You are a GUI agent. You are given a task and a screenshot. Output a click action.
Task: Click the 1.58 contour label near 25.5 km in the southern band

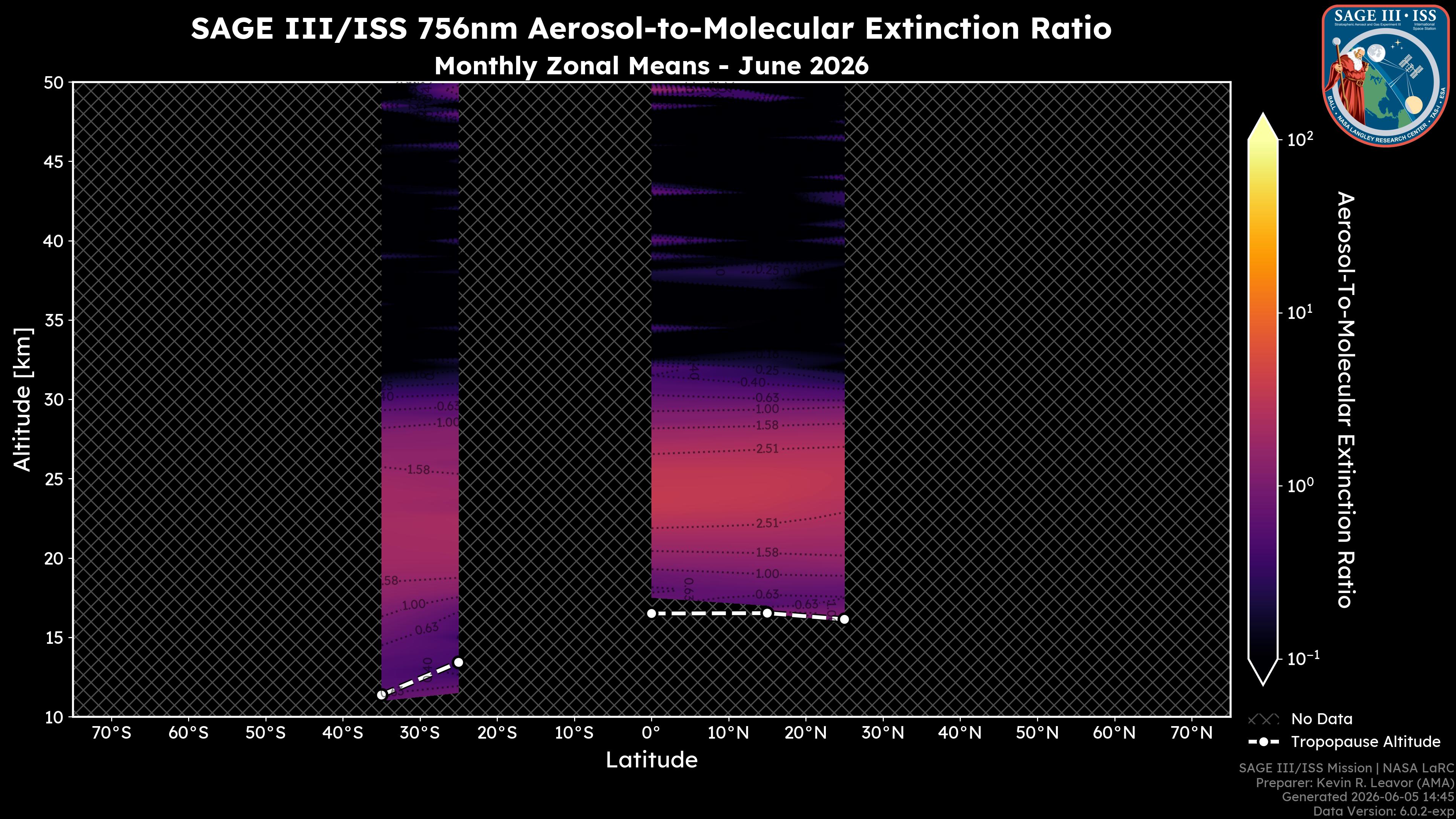click(x=419, y=470)
